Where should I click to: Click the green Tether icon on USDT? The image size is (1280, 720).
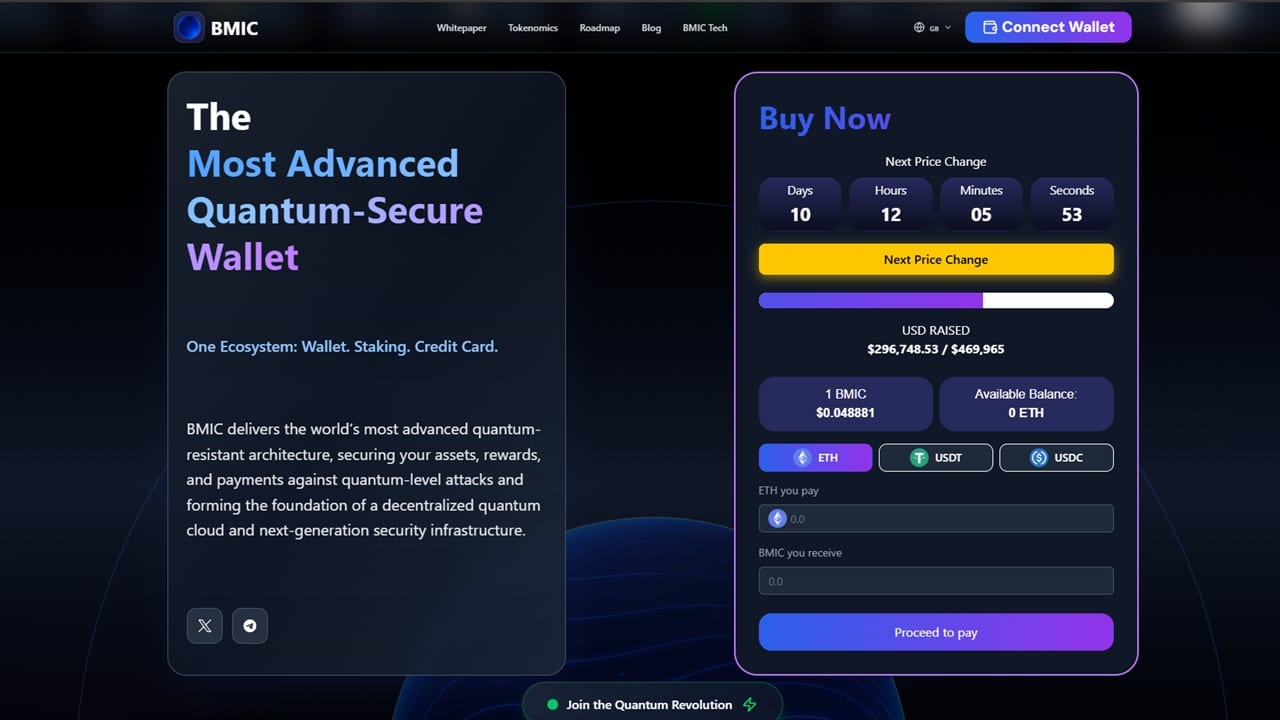tap(921, 457)
